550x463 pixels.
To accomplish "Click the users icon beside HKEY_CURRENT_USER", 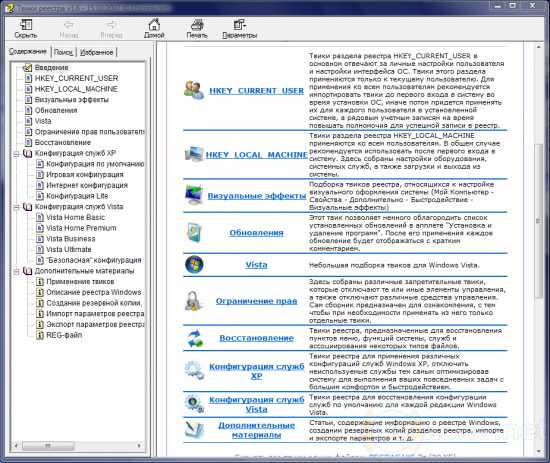I will [x=194, y=90].
